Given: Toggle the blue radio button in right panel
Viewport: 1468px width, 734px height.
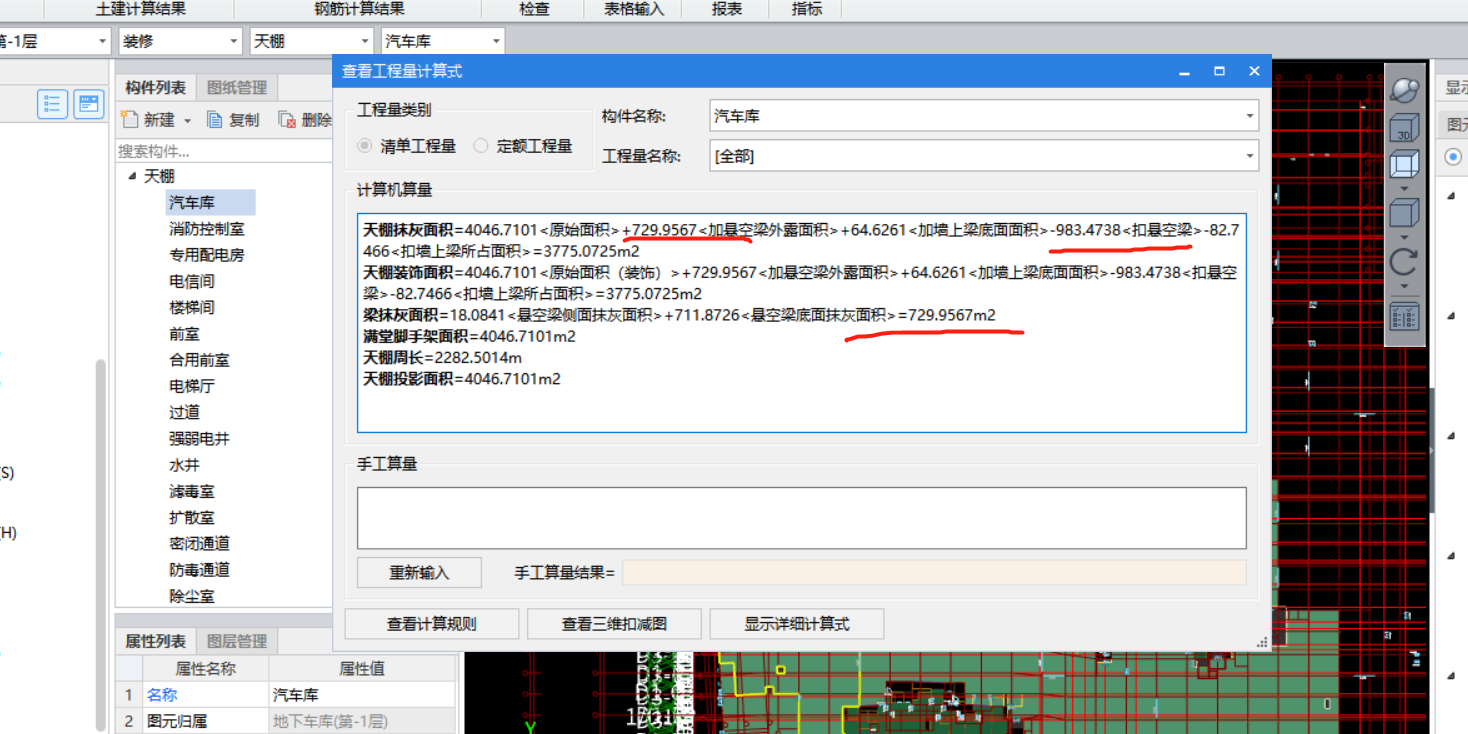Looking at the screenshot, I should pos(1453,157).
